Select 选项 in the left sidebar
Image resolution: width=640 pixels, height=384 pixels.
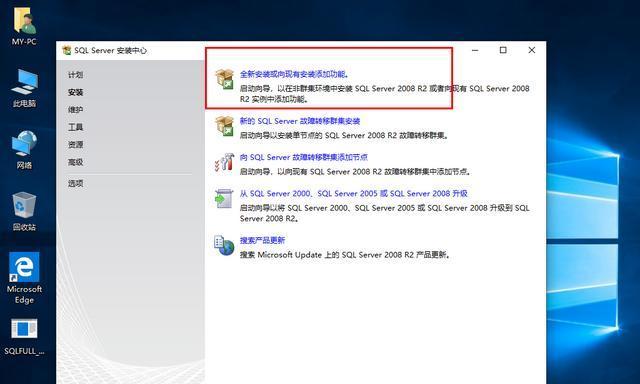click(76, 183)
